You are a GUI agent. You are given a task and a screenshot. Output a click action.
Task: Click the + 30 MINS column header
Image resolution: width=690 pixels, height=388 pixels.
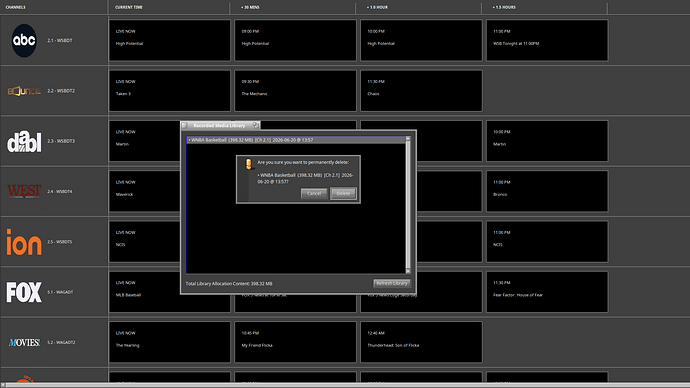tap(250, 7)
